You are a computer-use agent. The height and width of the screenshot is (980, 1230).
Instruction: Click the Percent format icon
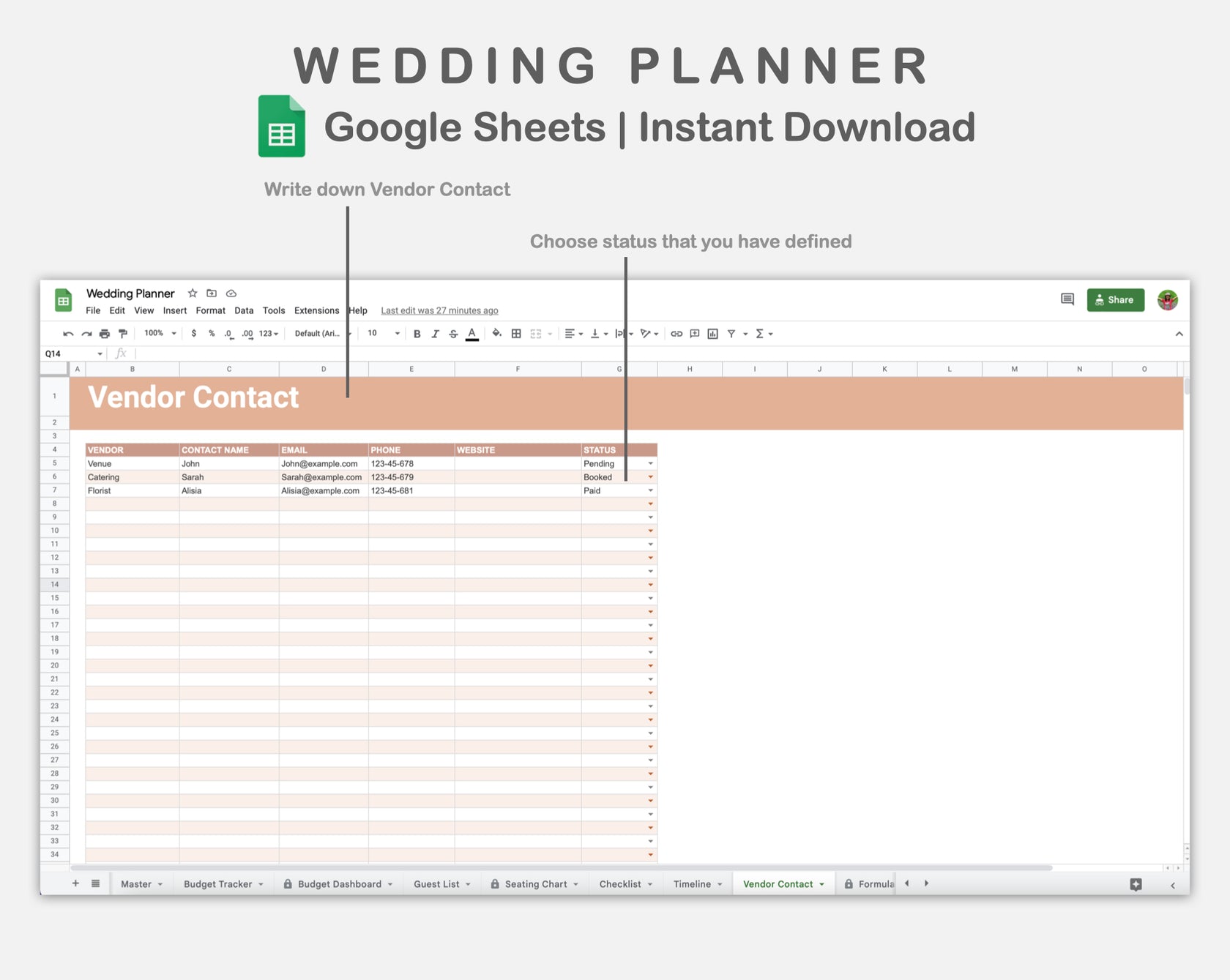211,333
